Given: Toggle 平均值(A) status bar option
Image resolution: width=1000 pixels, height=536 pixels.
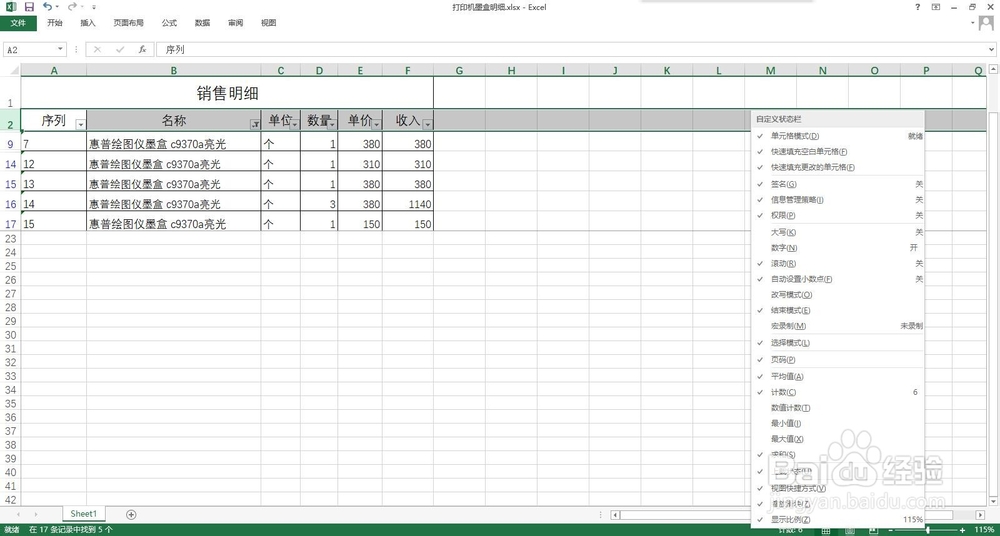Looking at the screenshot, I should click(838, 376).
